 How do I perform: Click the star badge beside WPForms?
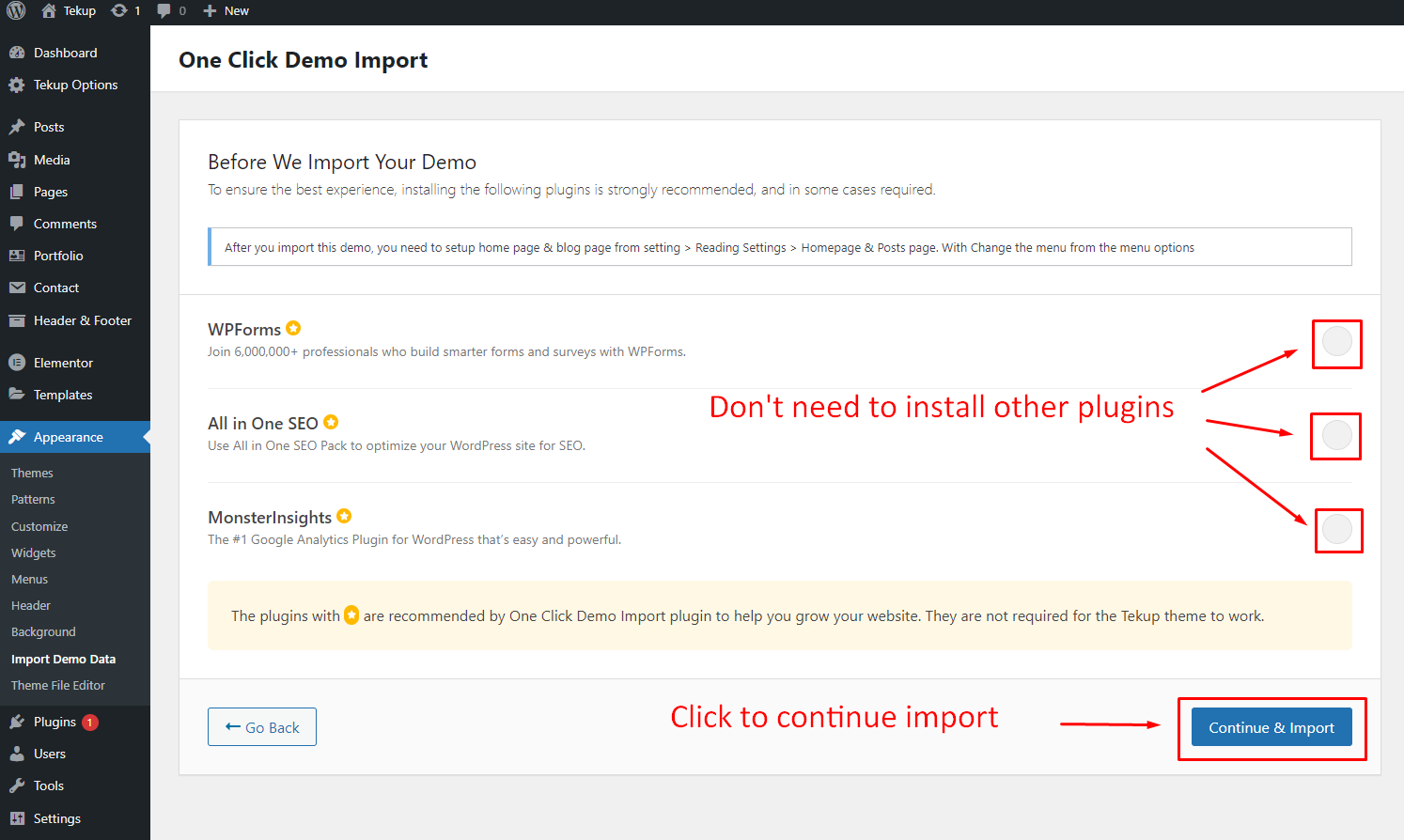pos(293,328)
